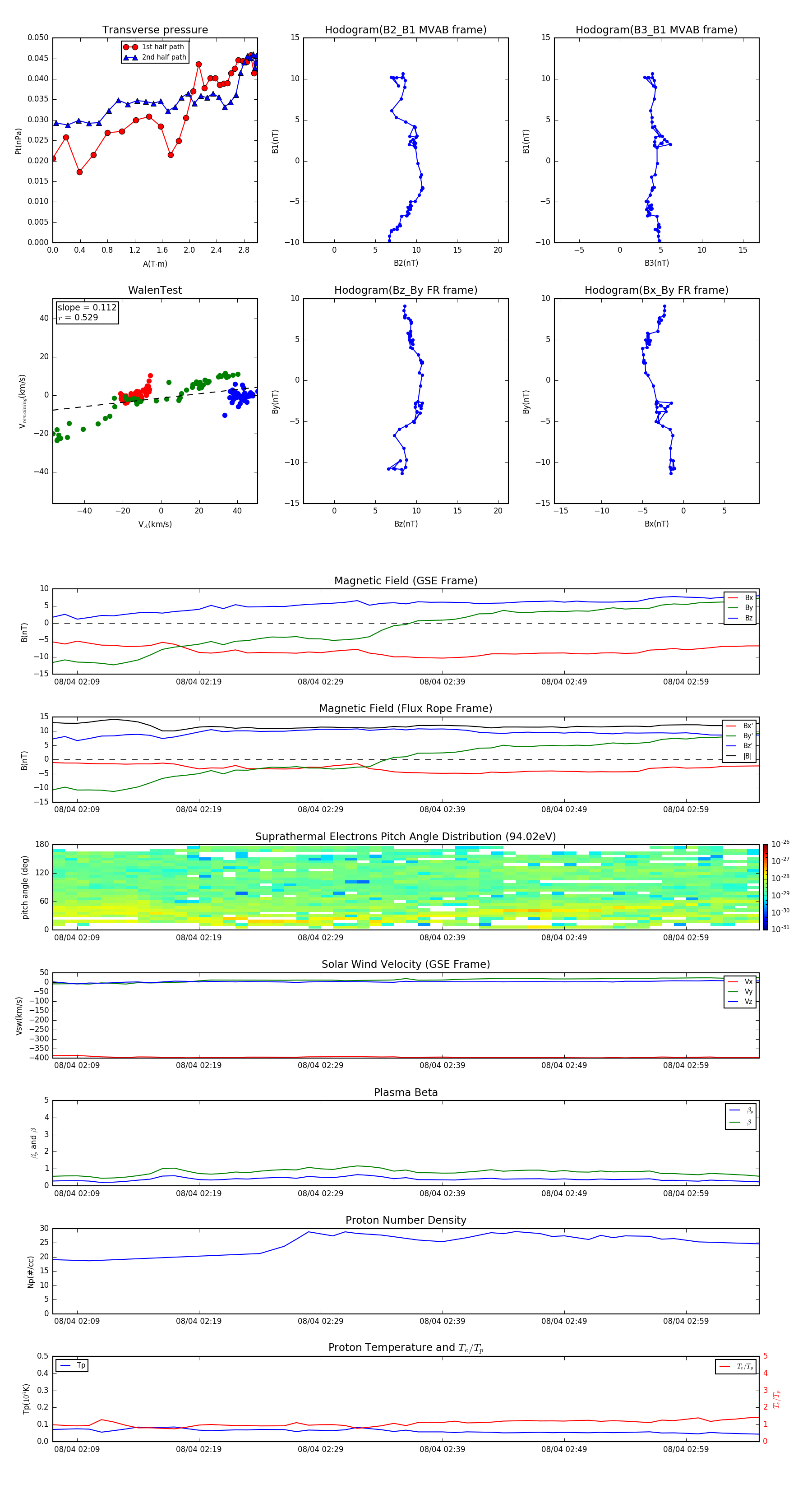Click the "B2(nT)" x-axis label
This screenshot has width=812, height=1489.
click(x=406, y=263)
